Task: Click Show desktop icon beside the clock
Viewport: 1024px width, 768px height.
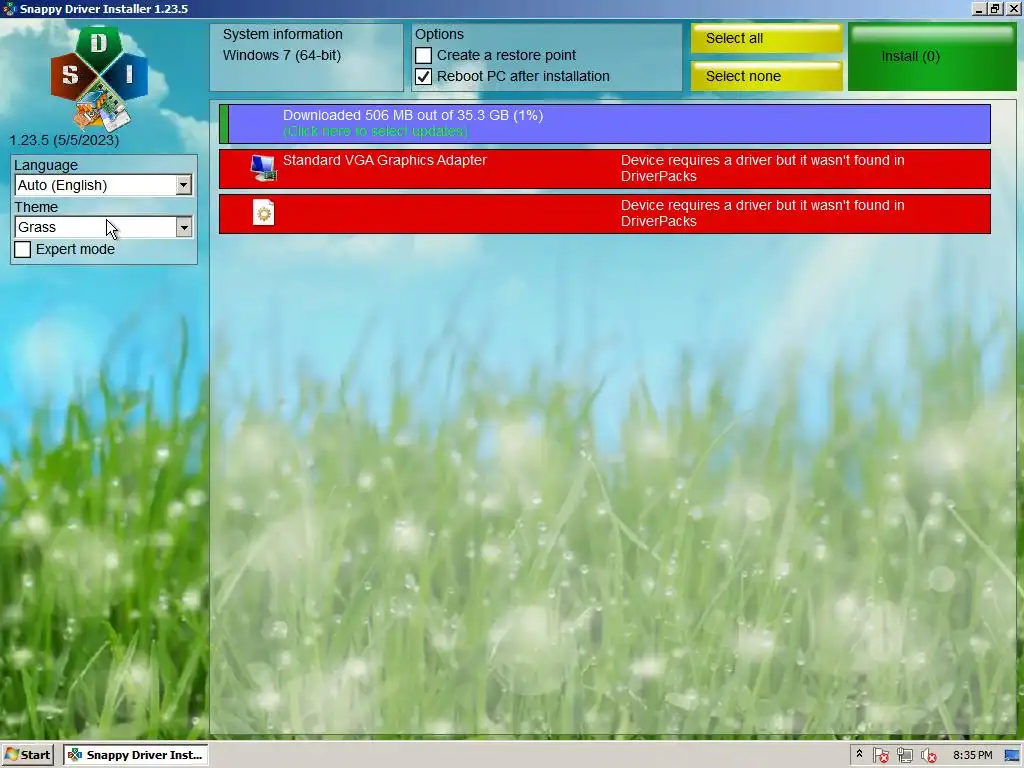Action: click(1012, 755)
